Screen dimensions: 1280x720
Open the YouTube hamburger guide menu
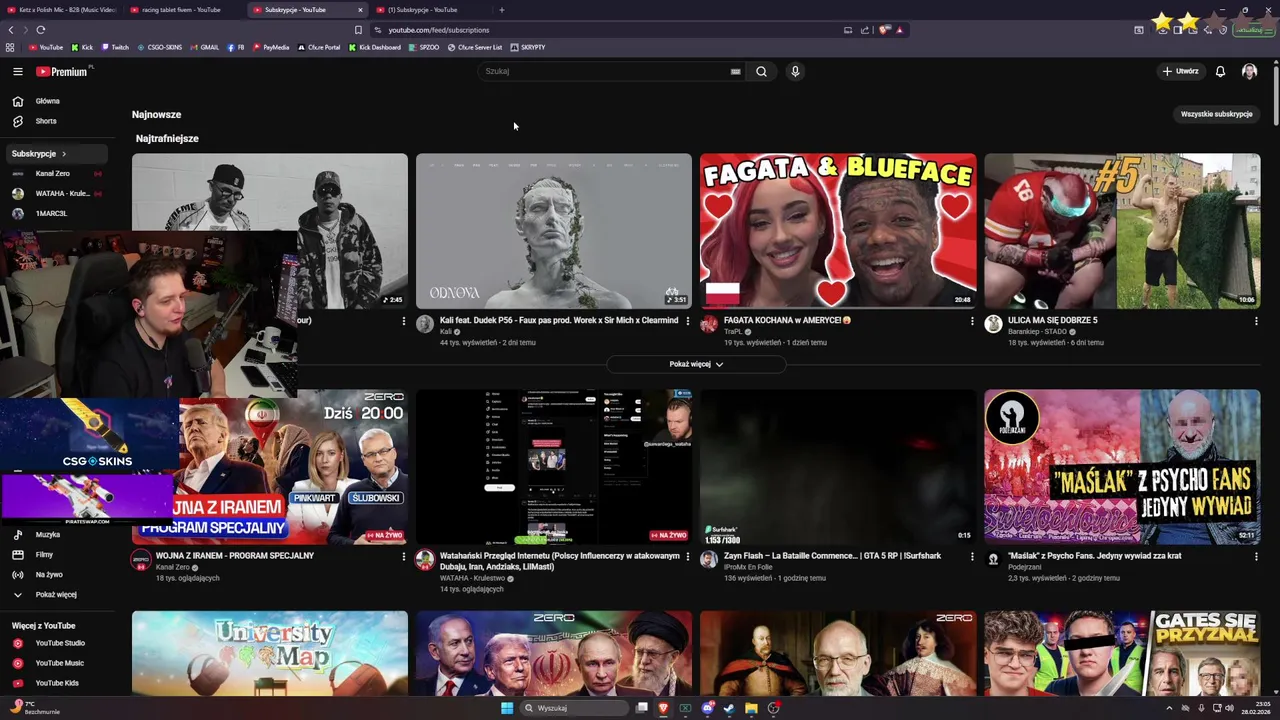[17, 71]
